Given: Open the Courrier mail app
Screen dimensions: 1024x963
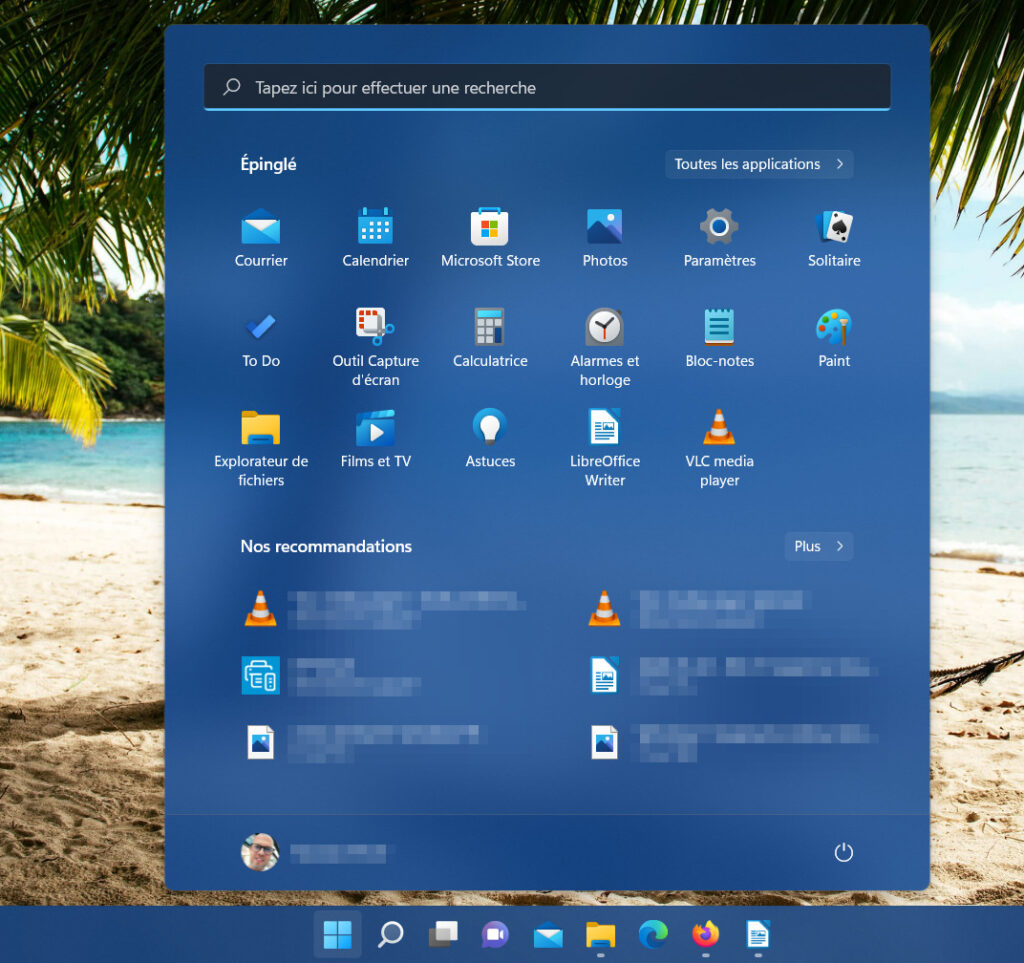Looking at the screenshot, I should [261, 238].
